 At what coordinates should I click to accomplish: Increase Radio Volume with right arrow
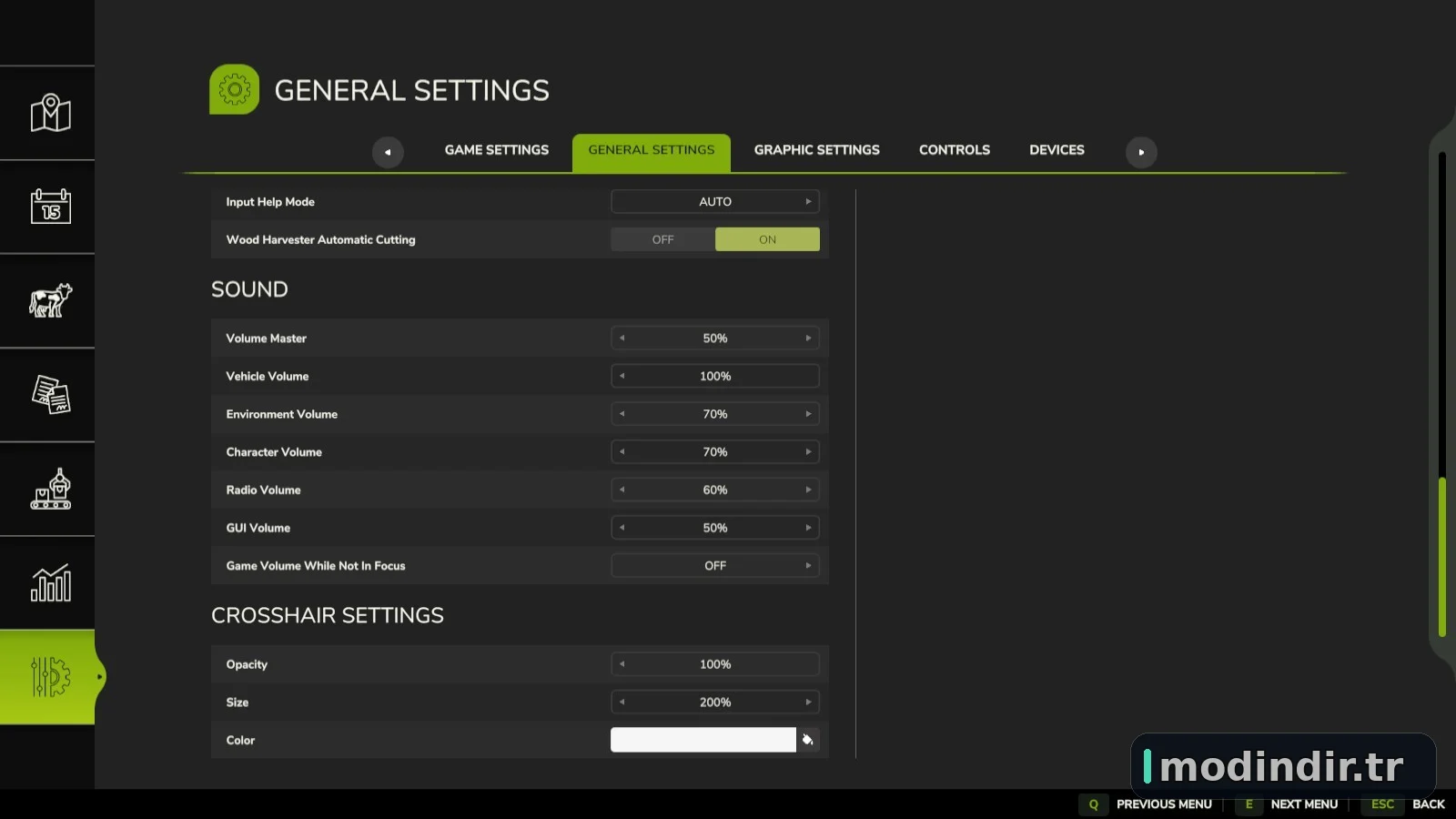pos(808,490)
